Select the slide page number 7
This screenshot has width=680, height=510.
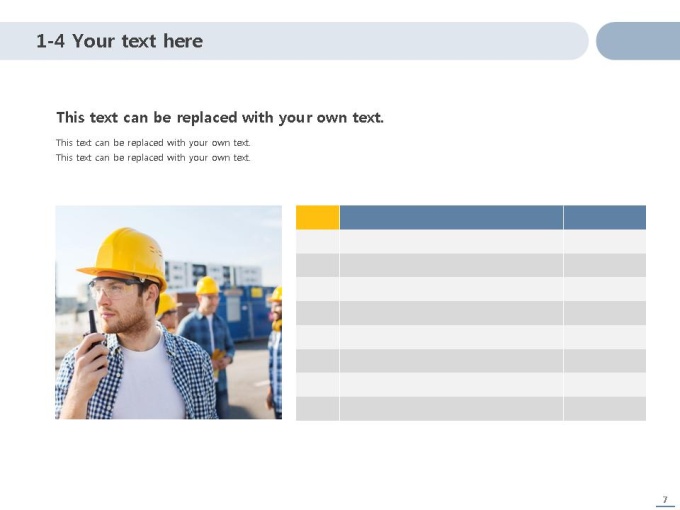(665, 500)
